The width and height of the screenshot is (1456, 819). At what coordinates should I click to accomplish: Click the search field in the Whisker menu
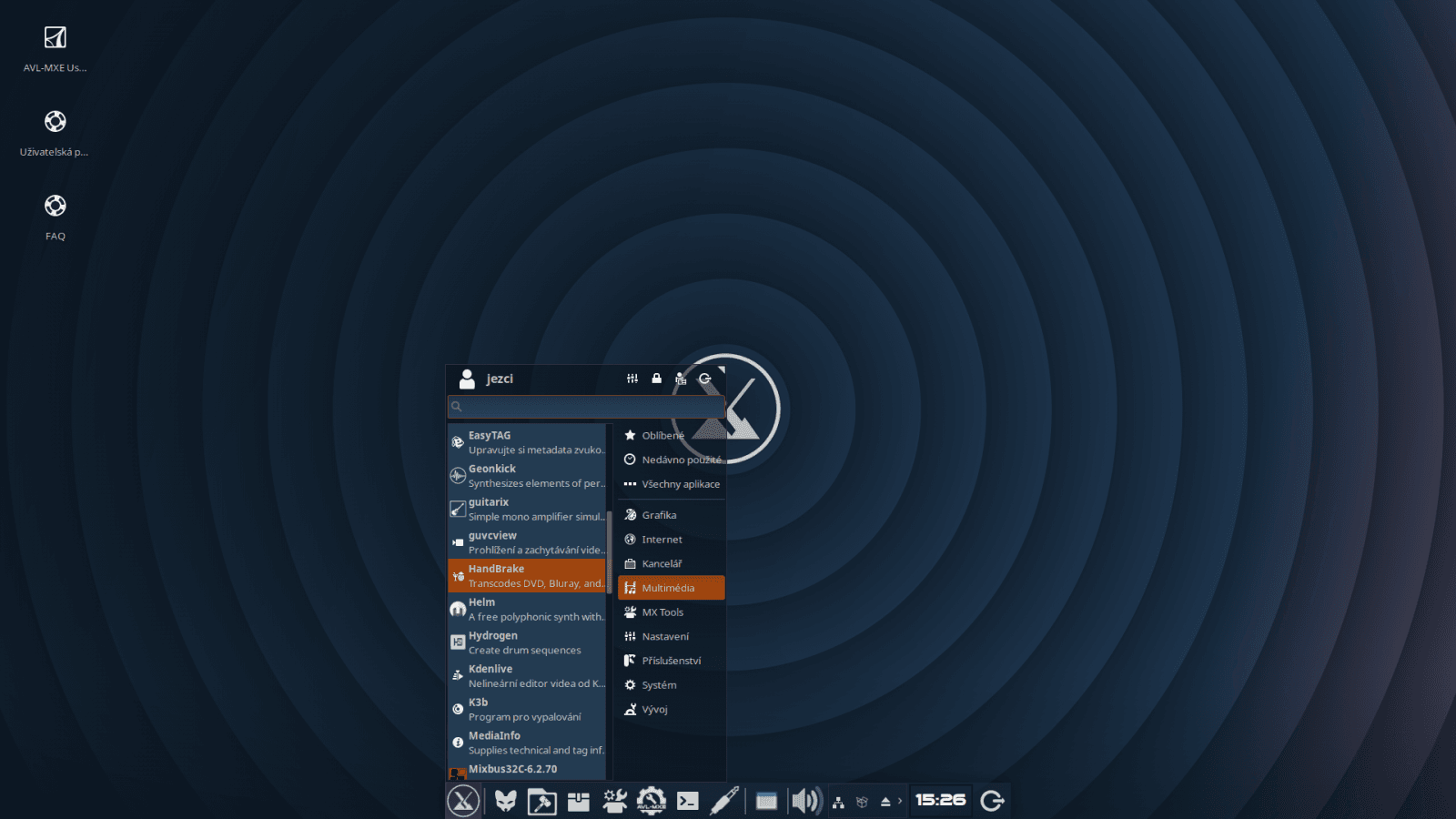click(585, 406)
